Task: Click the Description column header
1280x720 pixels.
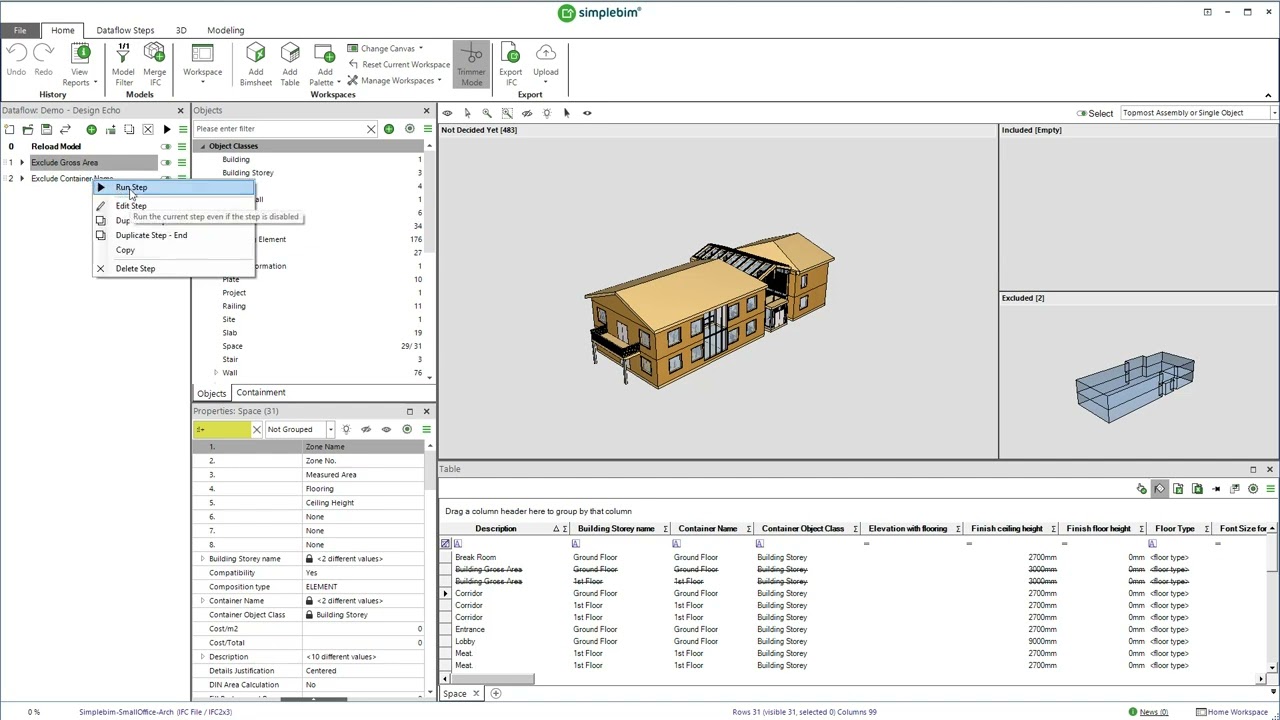Action: coord(496,529)
